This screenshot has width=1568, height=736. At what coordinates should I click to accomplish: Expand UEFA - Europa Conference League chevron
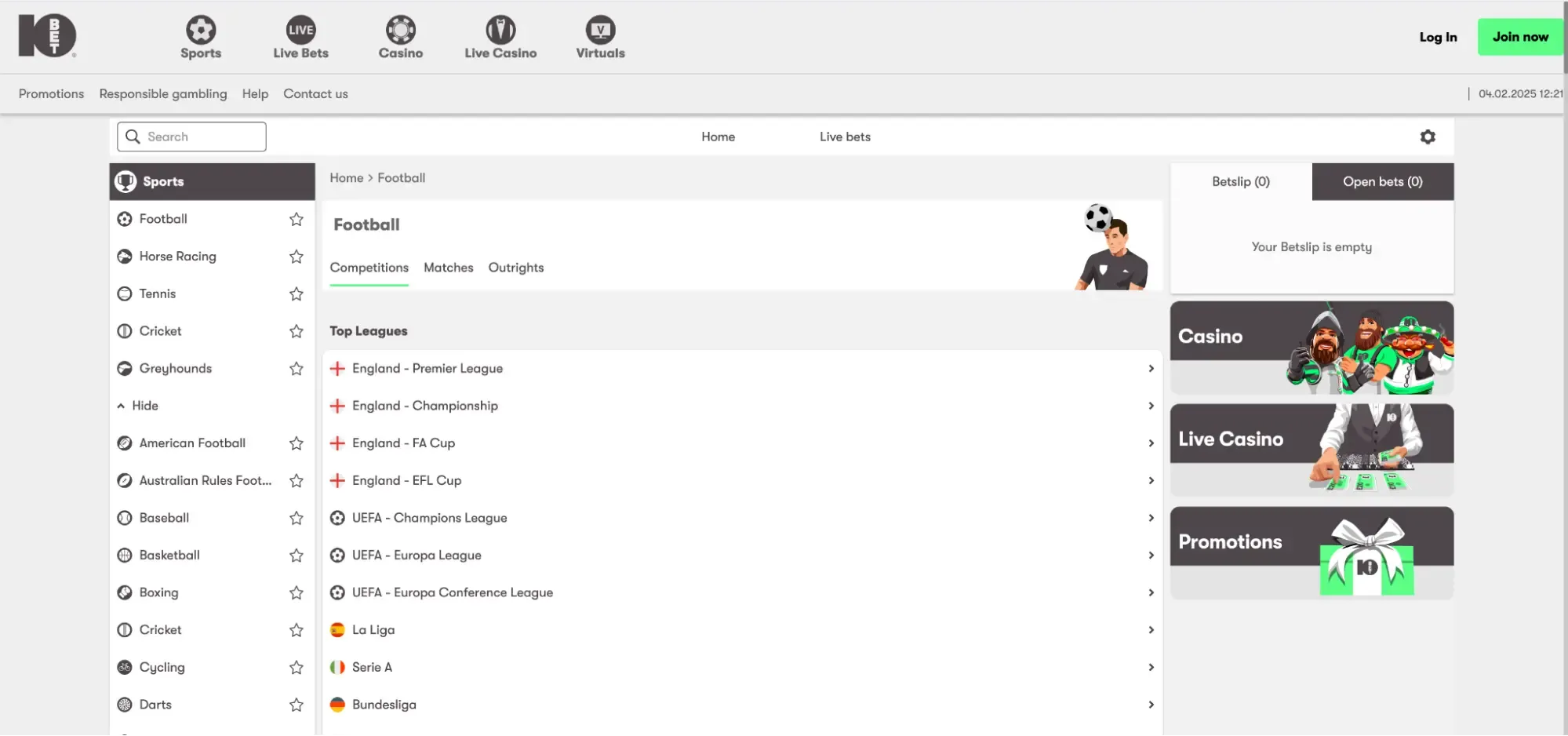pos(1151,592)
